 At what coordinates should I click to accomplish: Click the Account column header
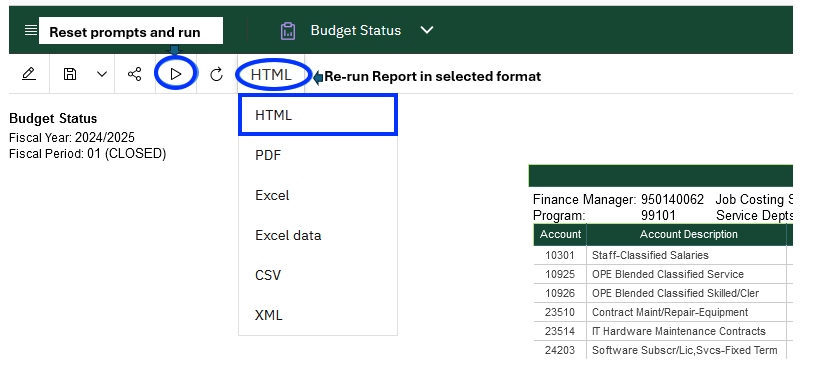click(x=560, y=234)
